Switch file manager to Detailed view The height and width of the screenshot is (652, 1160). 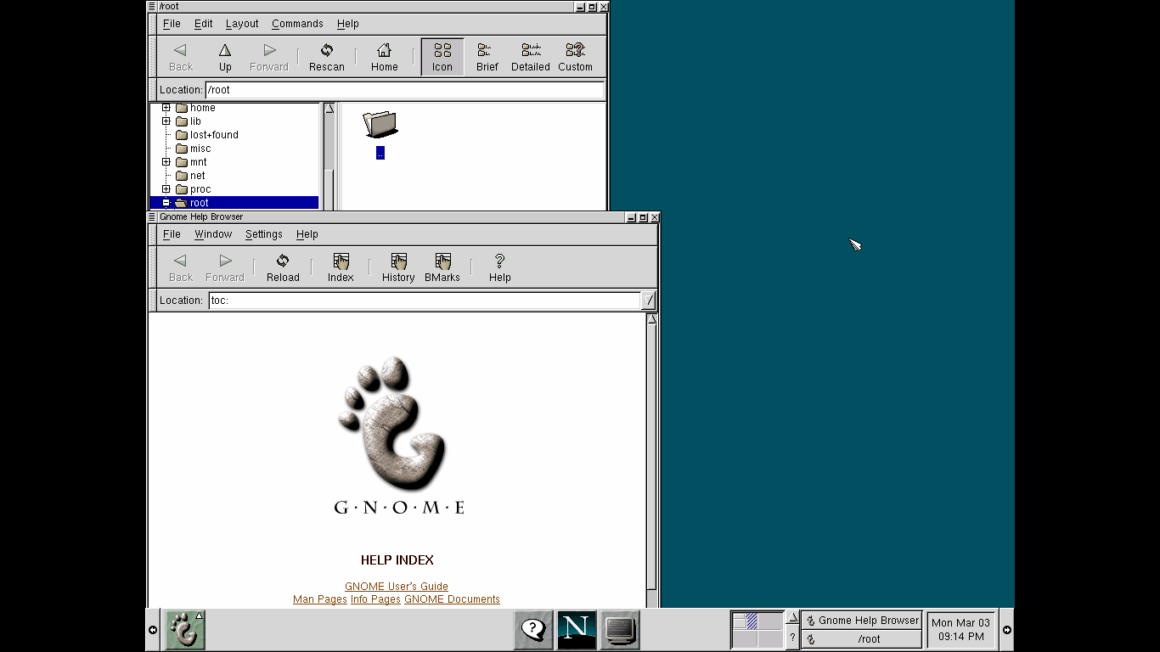point(530,57)
